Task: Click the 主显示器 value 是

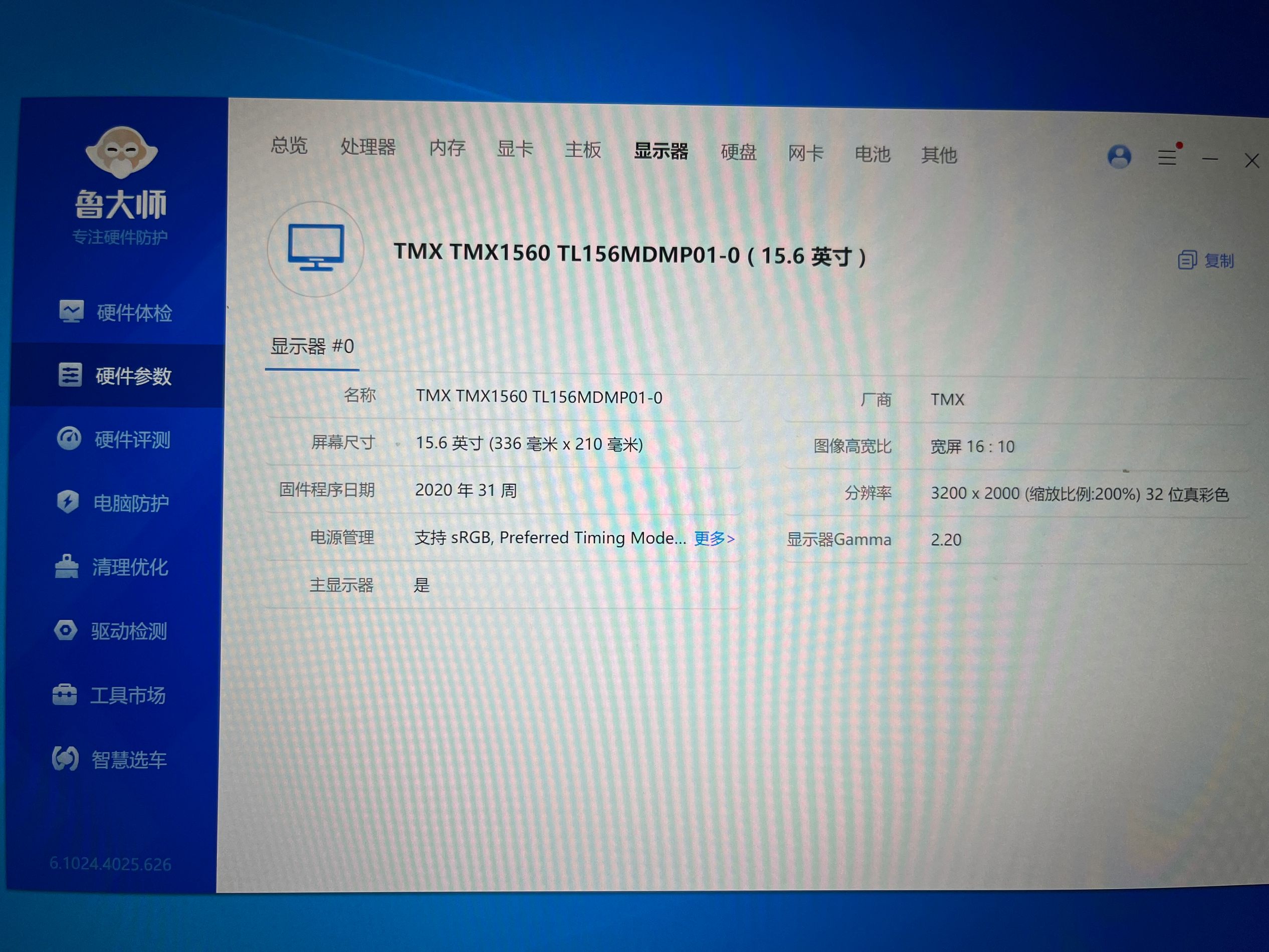Action: [421, 585]
